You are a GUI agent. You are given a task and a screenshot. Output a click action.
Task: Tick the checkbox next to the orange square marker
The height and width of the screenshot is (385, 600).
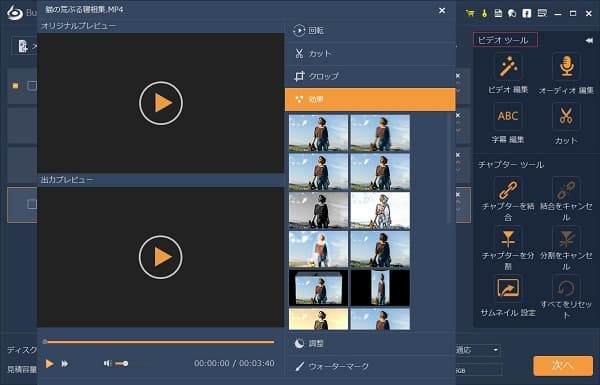click(32, 86)
